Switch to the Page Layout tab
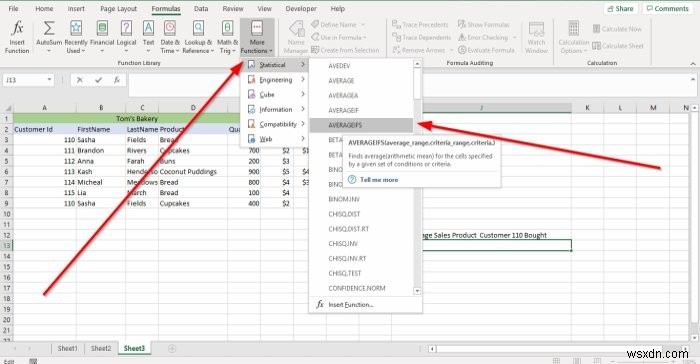This screenshot has width=700, height=364. 118,8
